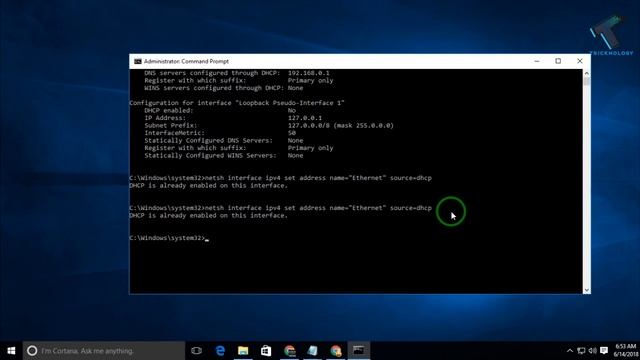The image size is (640, 360).
Task: Click the '127.0.0.1' IP Address value
Action: 304,118
